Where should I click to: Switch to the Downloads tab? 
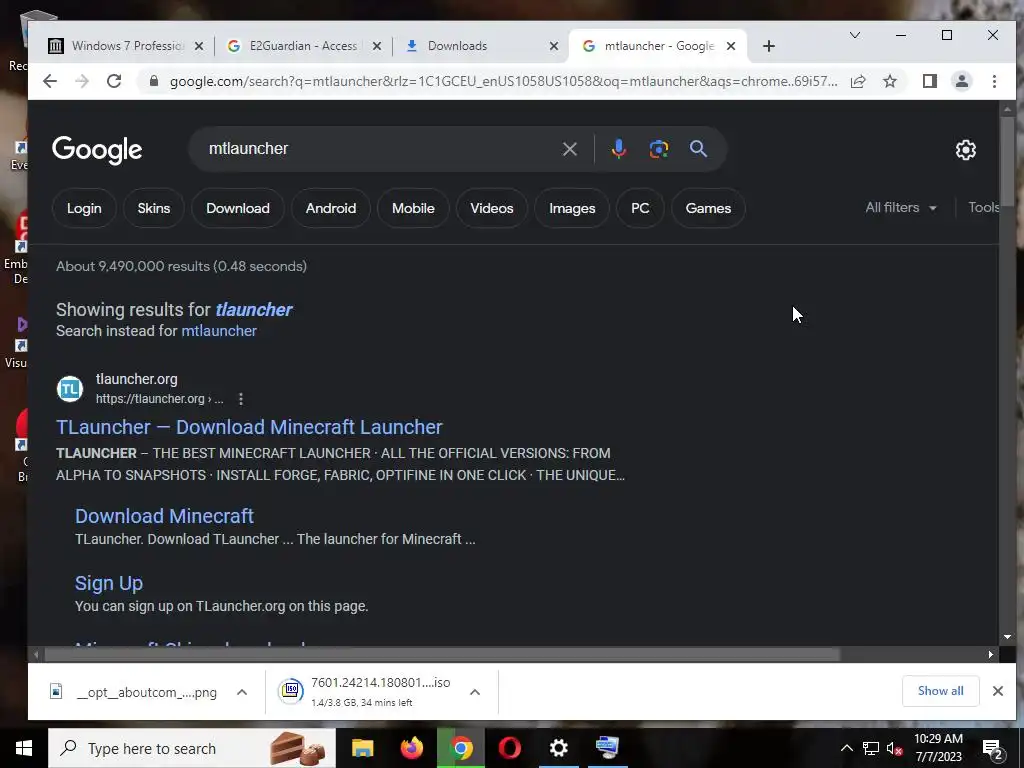pyautogui.click(x=480, y=46)
